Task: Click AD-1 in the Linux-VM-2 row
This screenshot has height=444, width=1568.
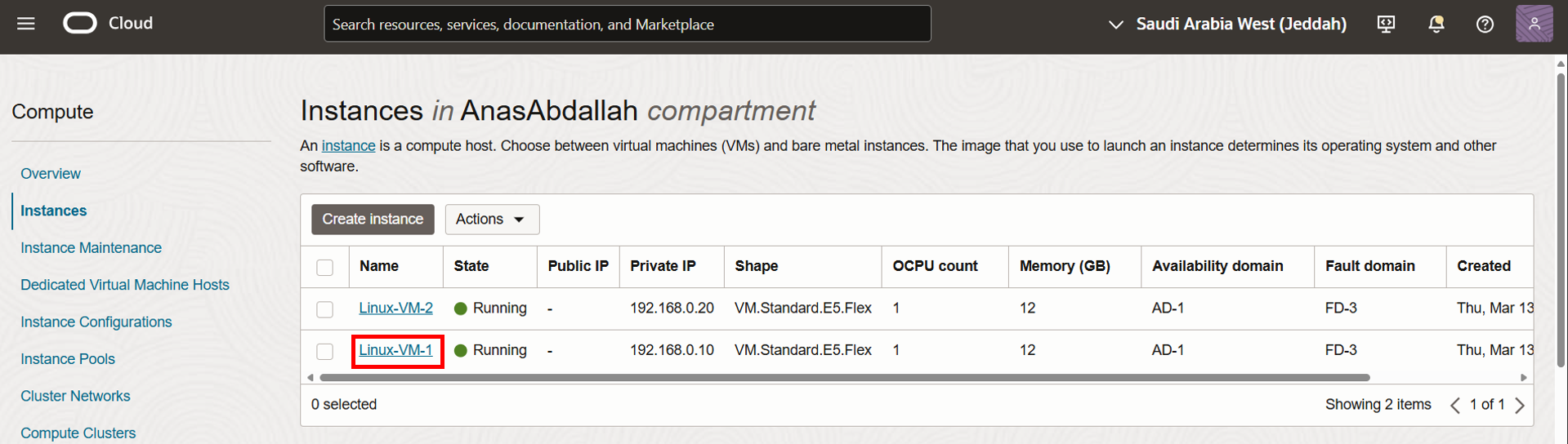Action: (x=1168, y=309)
